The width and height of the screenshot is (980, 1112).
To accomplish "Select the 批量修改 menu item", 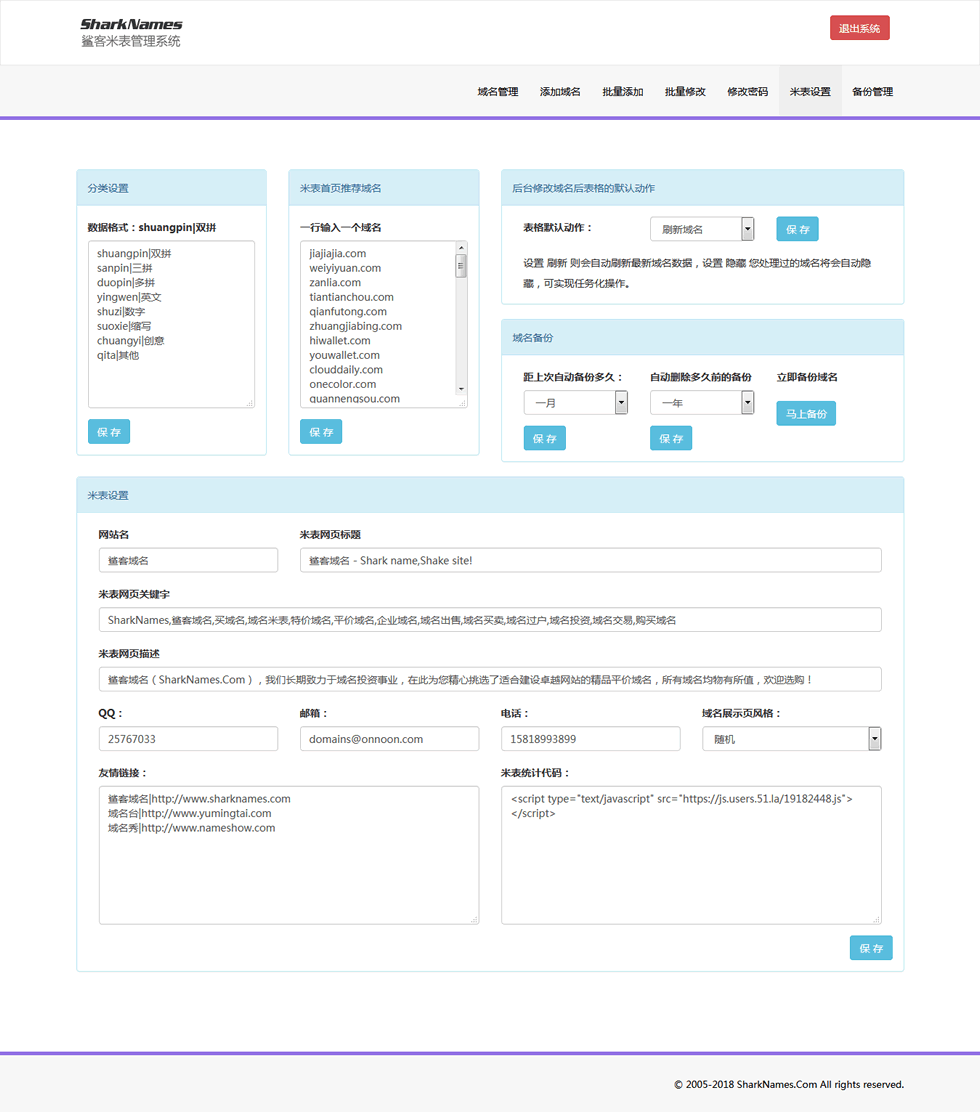I will (x=685, y=91).
